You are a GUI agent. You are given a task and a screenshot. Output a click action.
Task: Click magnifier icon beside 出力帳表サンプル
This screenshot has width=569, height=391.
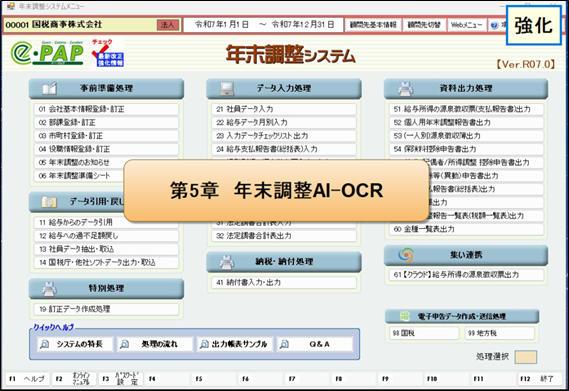[204, 344]
